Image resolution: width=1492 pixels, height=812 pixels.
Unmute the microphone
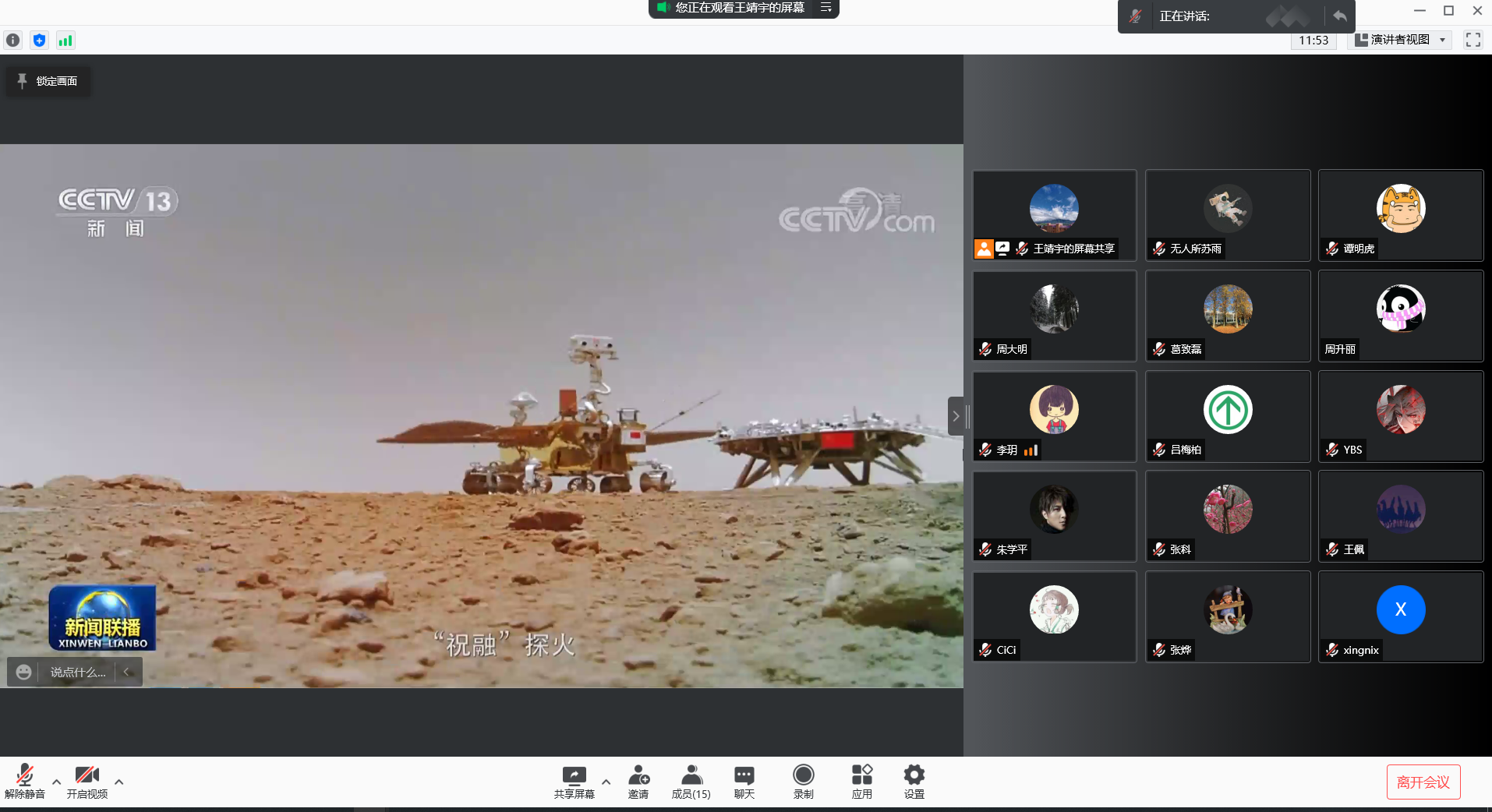click(x=25, y=782)
